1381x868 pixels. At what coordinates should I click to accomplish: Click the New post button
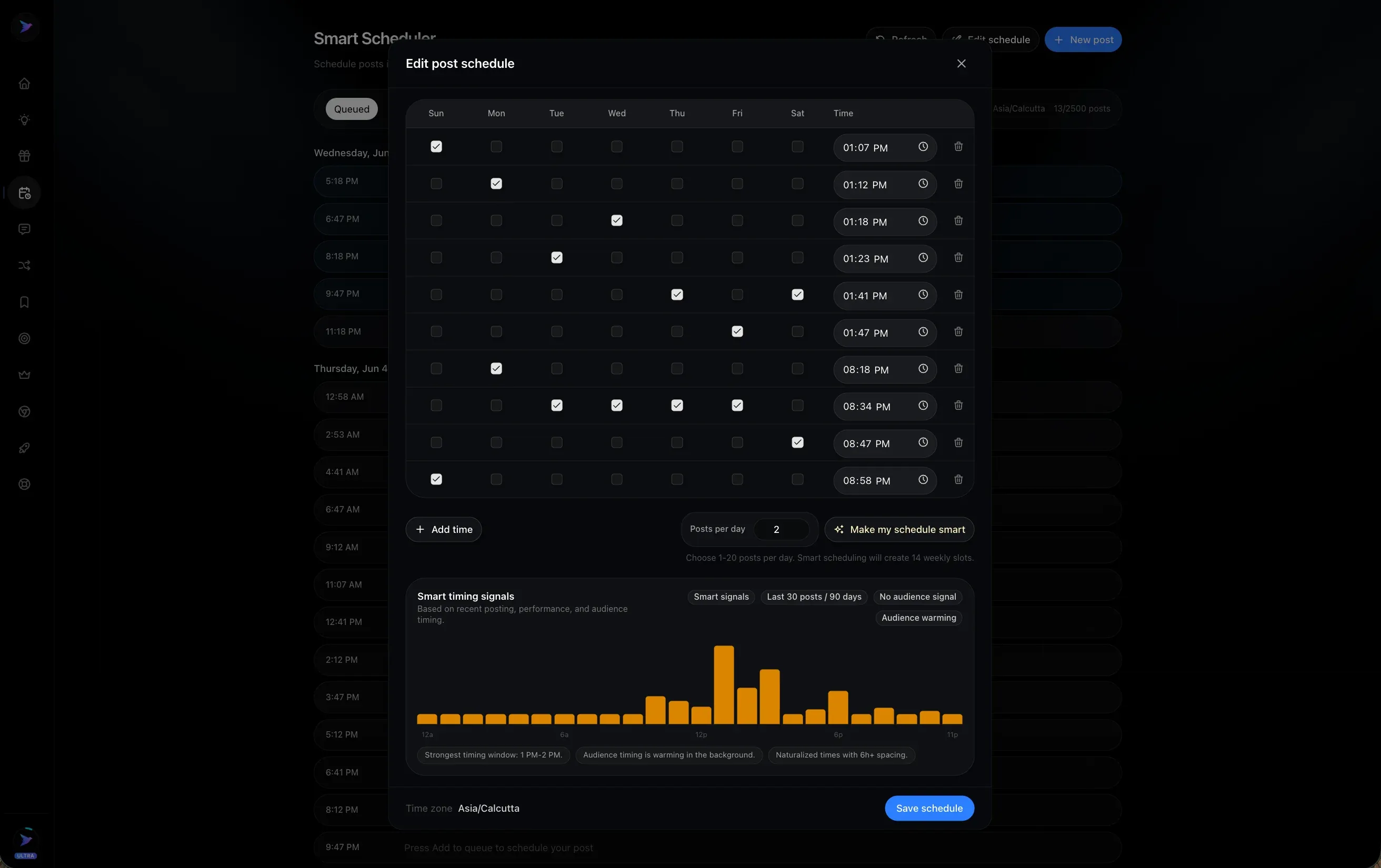pos(1083,39)
